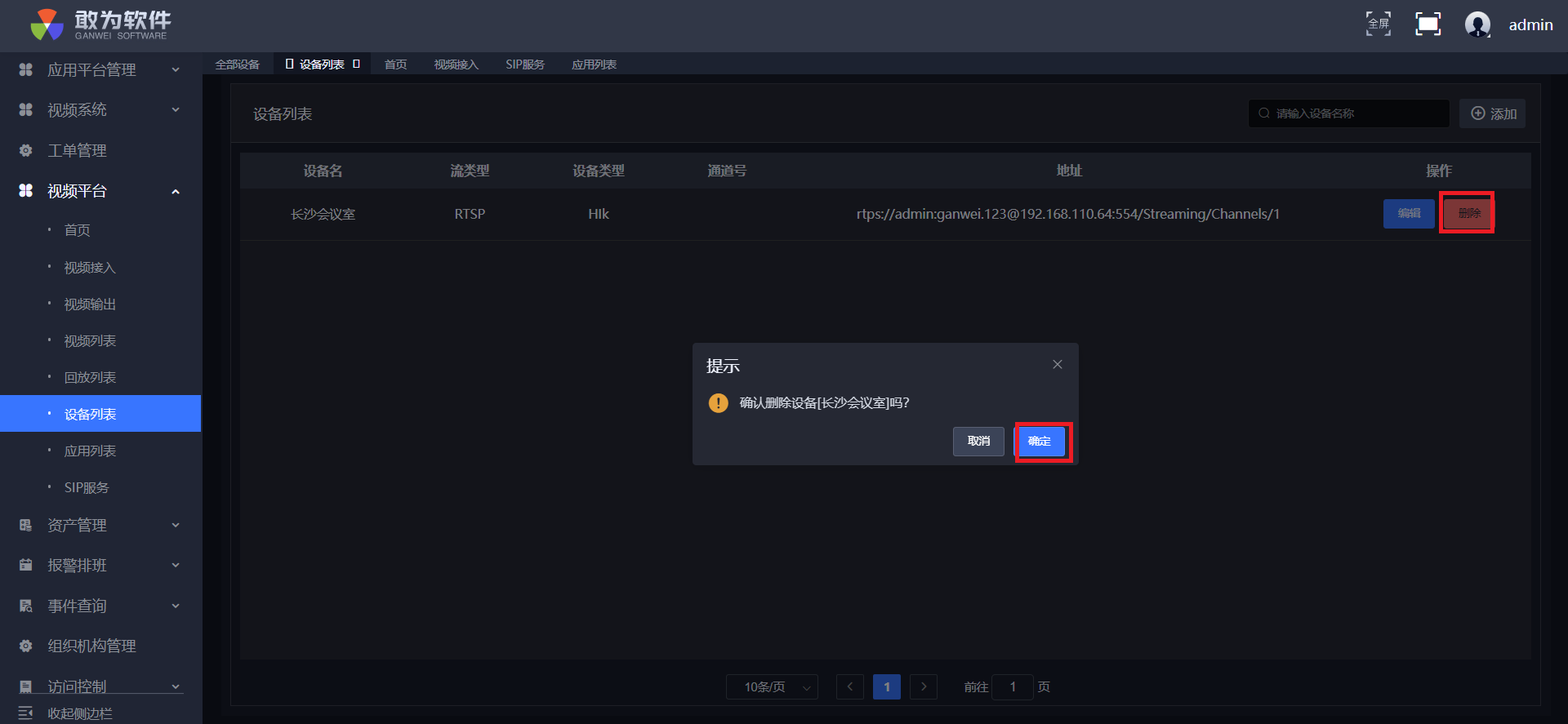Click 删除 for 长沙会议室
Screen dimensions: 1568x724
(1468, 214)
